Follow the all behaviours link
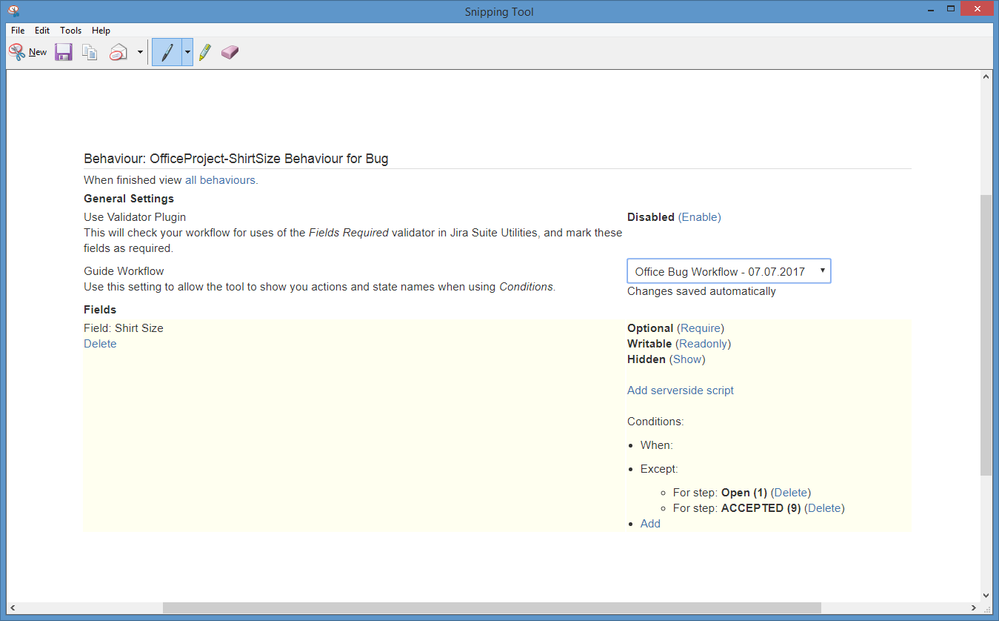Image resolution: width=999 pixels, height=621 pixels. tap(221, 180)
